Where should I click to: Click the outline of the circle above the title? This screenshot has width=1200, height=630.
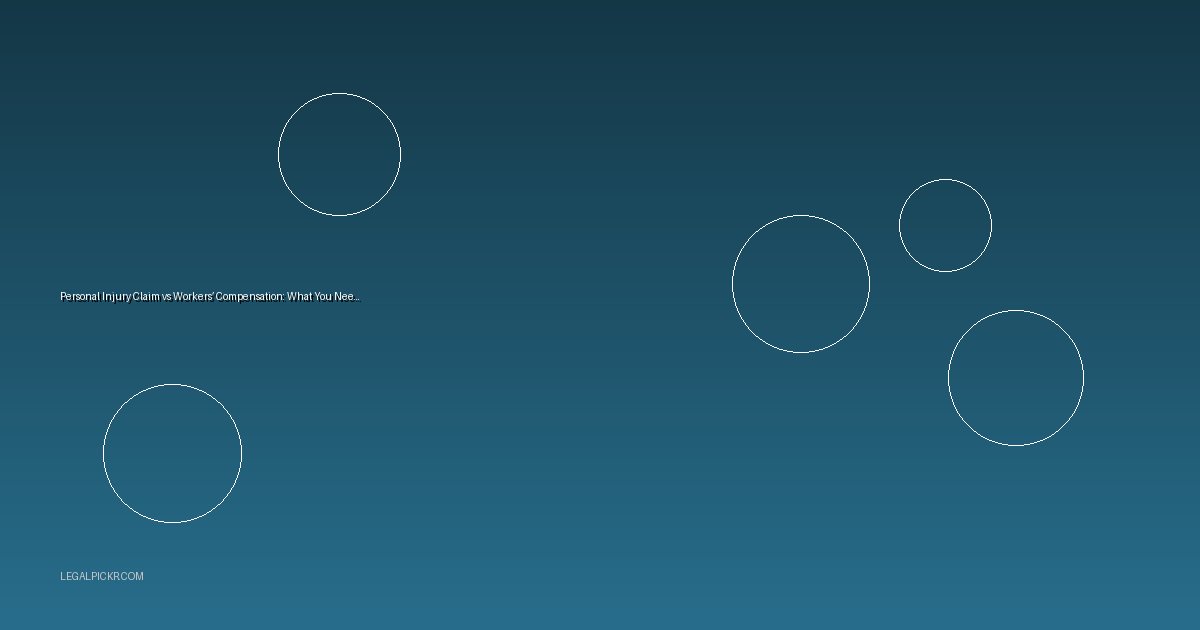click(x=339, y=93)
